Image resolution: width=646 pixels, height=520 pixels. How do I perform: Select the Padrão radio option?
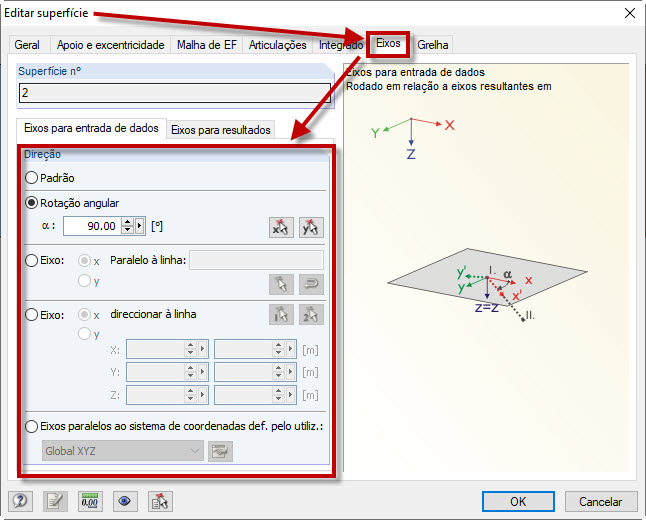pyautogui.click(x=32, y=178)
